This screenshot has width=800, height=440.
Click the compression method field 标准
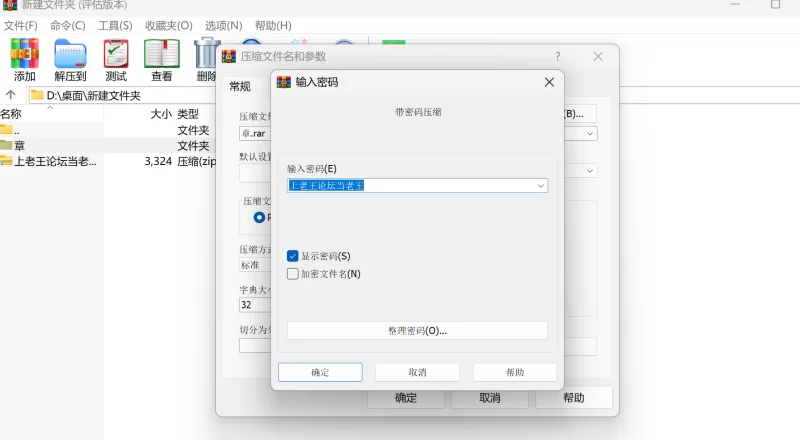pos(255,265)
